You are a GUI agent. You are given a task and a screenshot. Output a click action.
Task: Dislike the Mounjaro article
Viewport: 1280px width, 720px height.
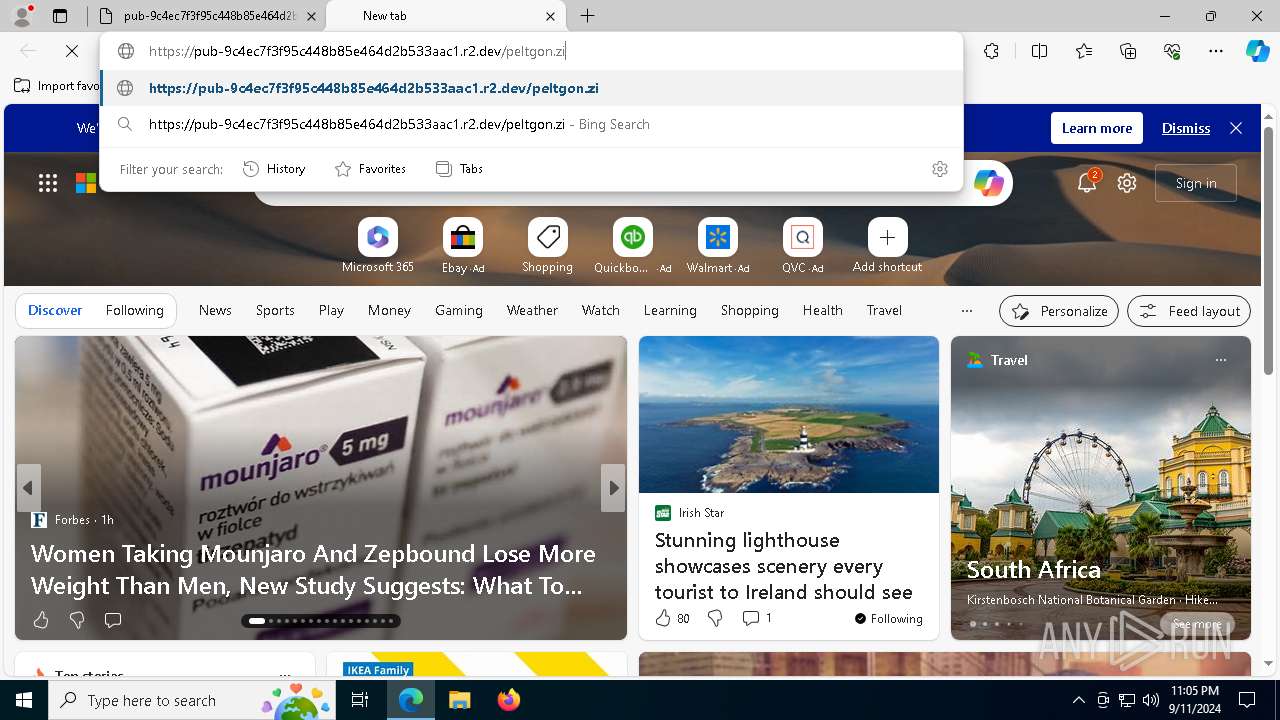pos(77,620)
